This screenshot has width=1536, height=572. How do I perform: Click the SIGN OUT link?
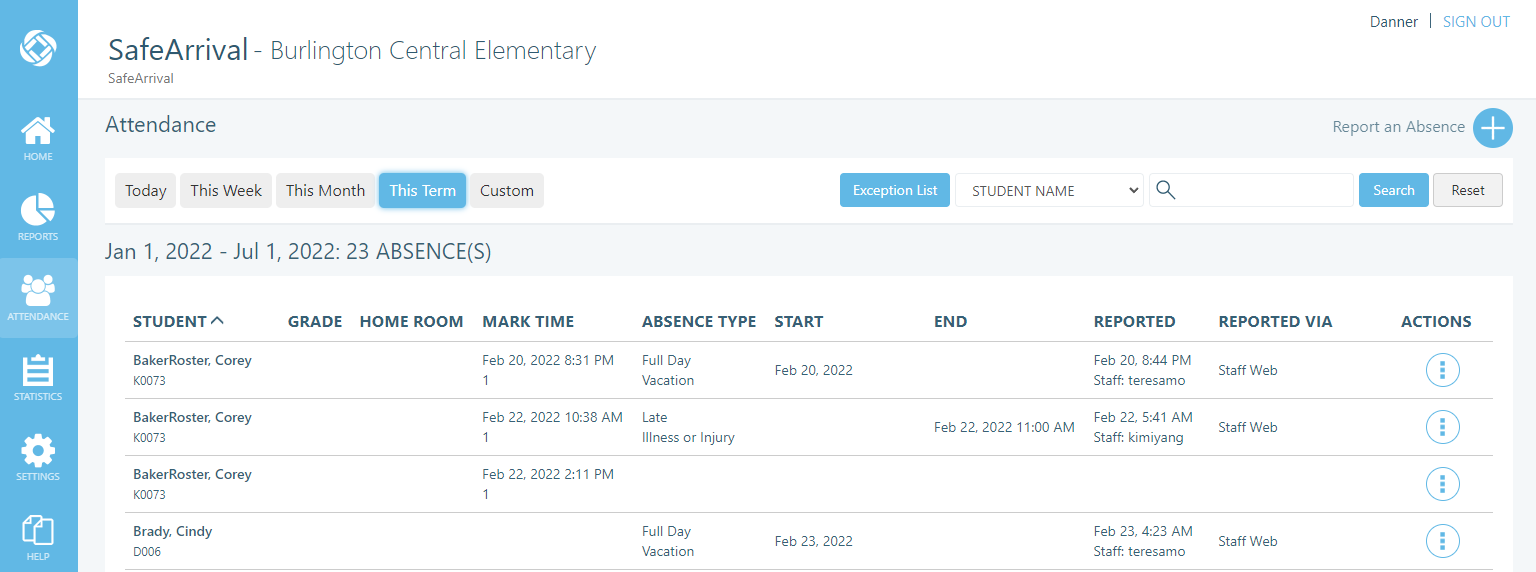(1476, 22)
